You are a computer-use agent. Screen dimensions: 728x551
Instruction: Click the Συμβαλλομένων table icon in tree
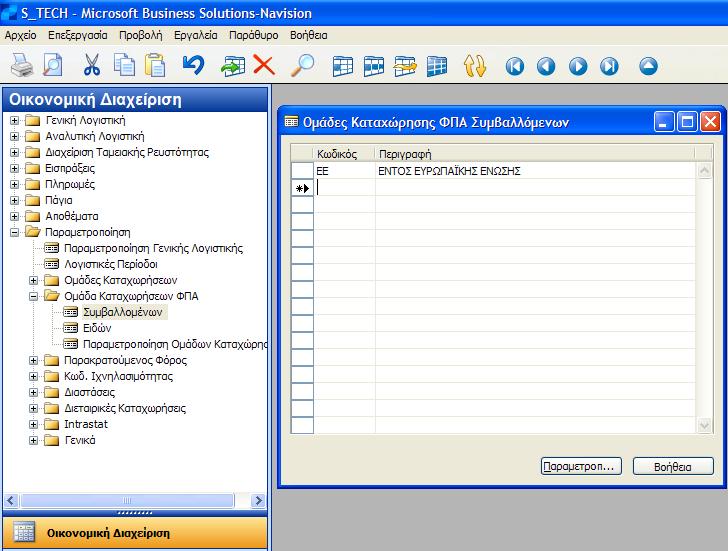(70, 312)
